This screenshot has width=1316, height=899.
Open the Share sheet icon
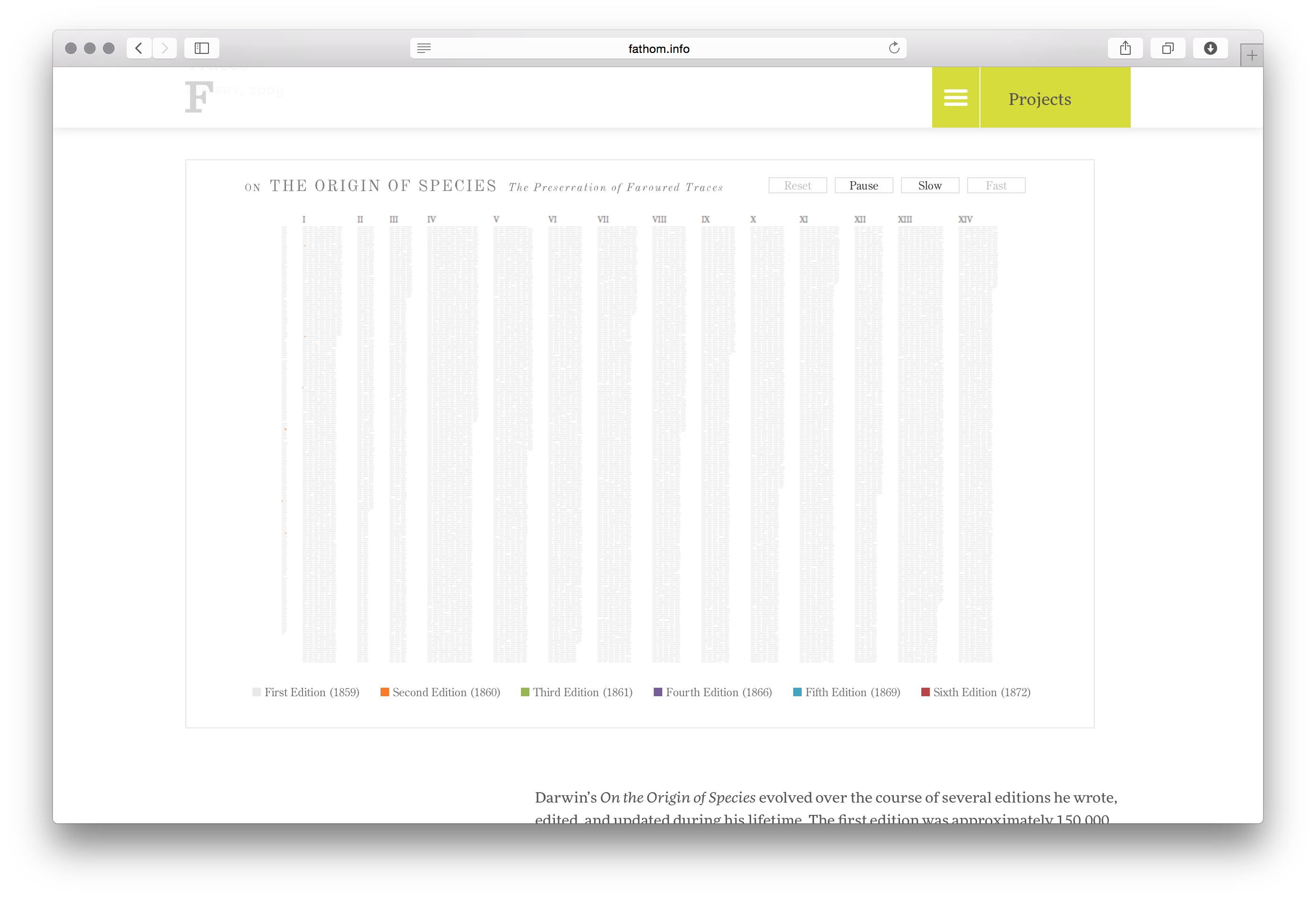pos(1125,48)
